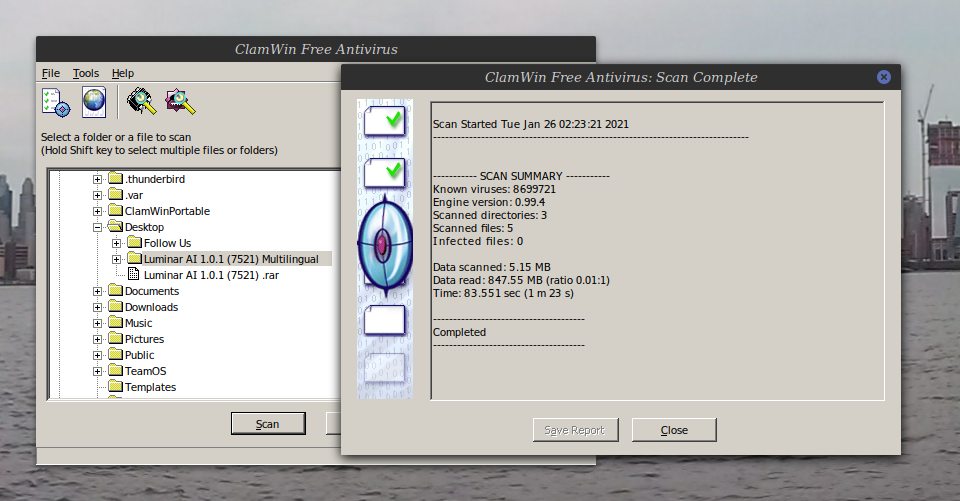960x501 pixels.
Task: Select the 'Templates' tree label
Action: coord(151,387)
